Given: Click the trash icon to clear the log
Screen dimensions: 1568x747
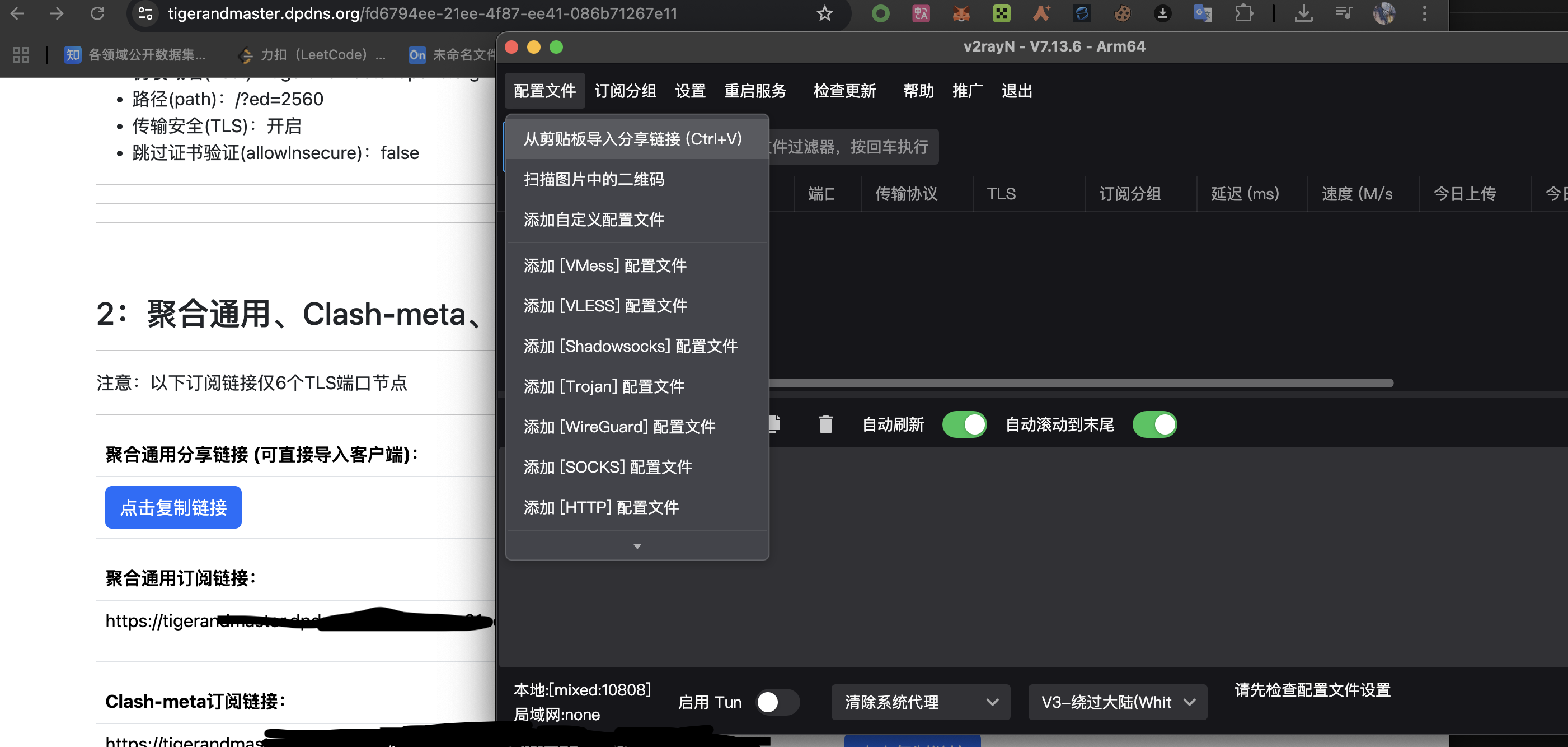Looking at the screenshot, I should pyautogui.click(x=825, y=424).
